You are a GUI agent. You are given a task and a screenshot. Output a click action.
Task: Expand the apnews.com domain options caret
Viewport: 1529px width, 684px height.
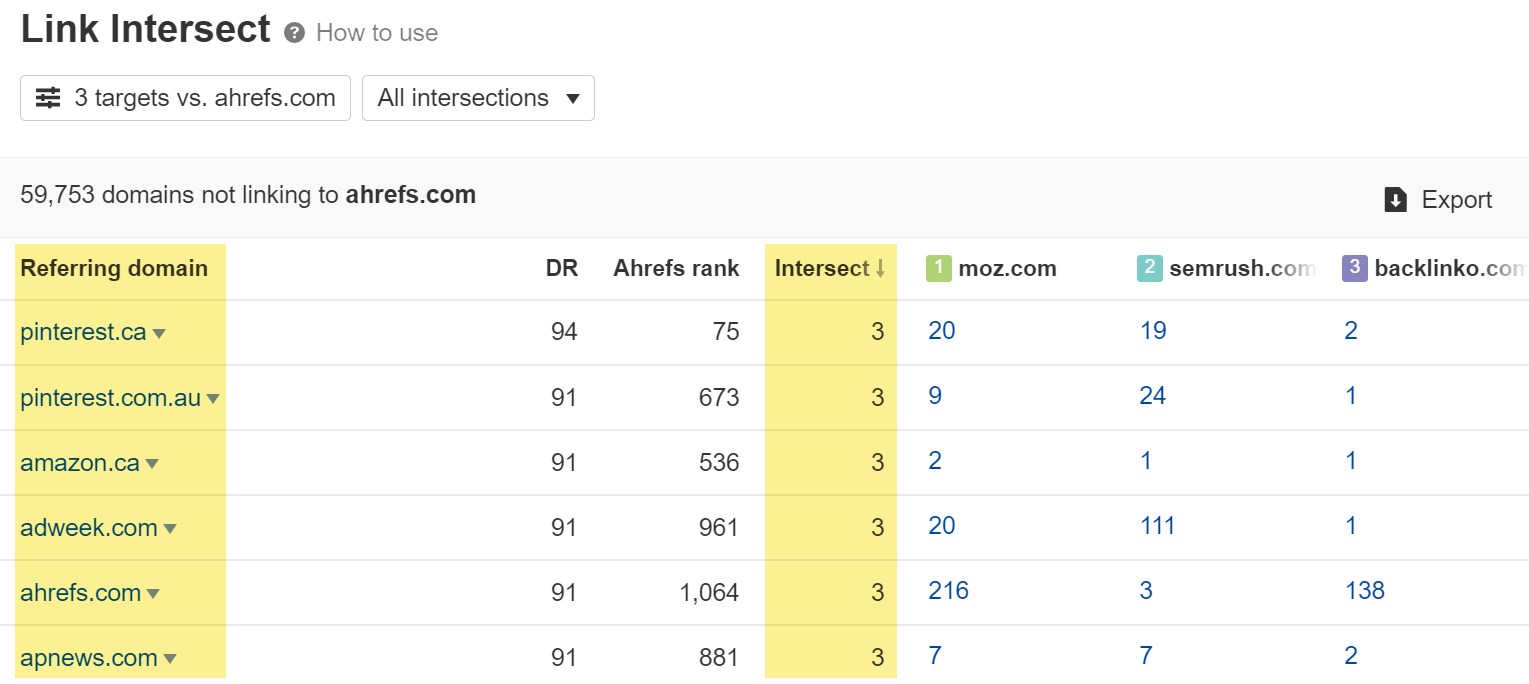point(169,658)
